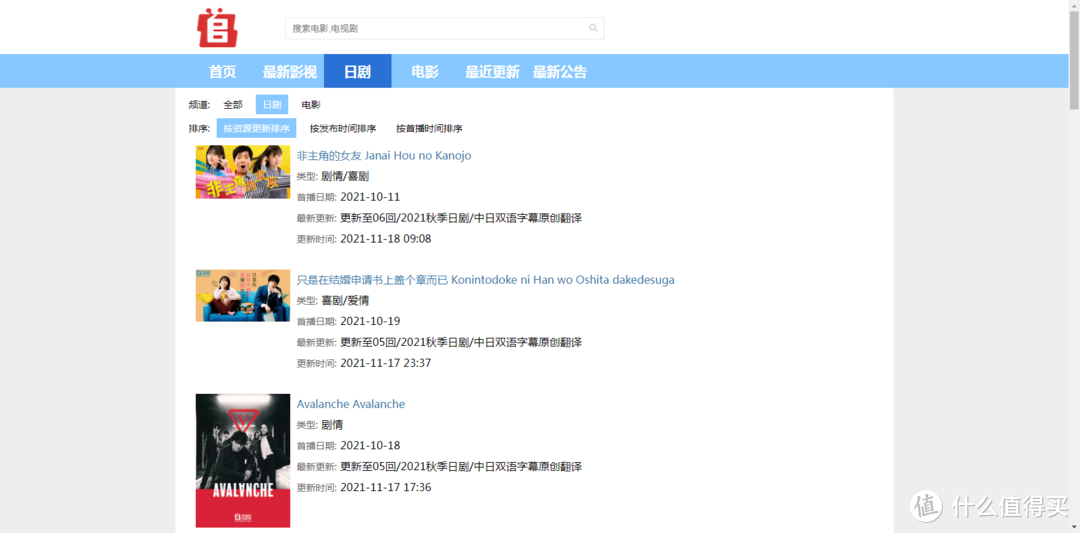The image size is (1080, 533).
Task: Click the Avalanche poster thumbnail
Action: (242, 461)
